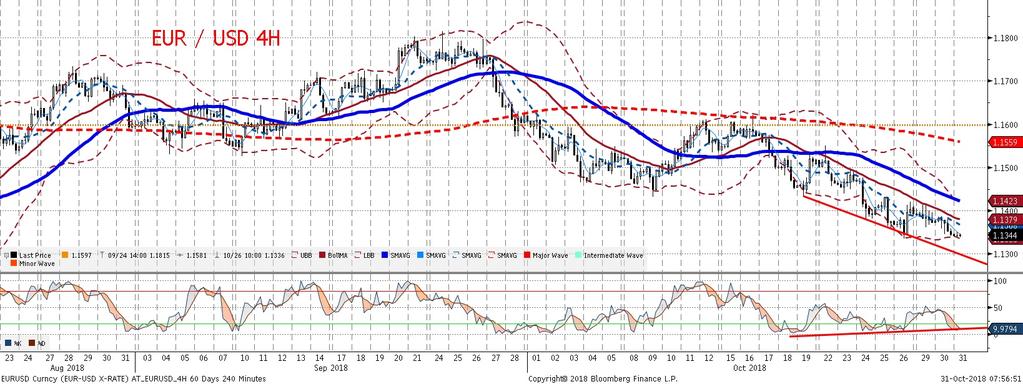Click the Intermediate Wave legend entry
1023x384 pixels.
coord(608,256)
